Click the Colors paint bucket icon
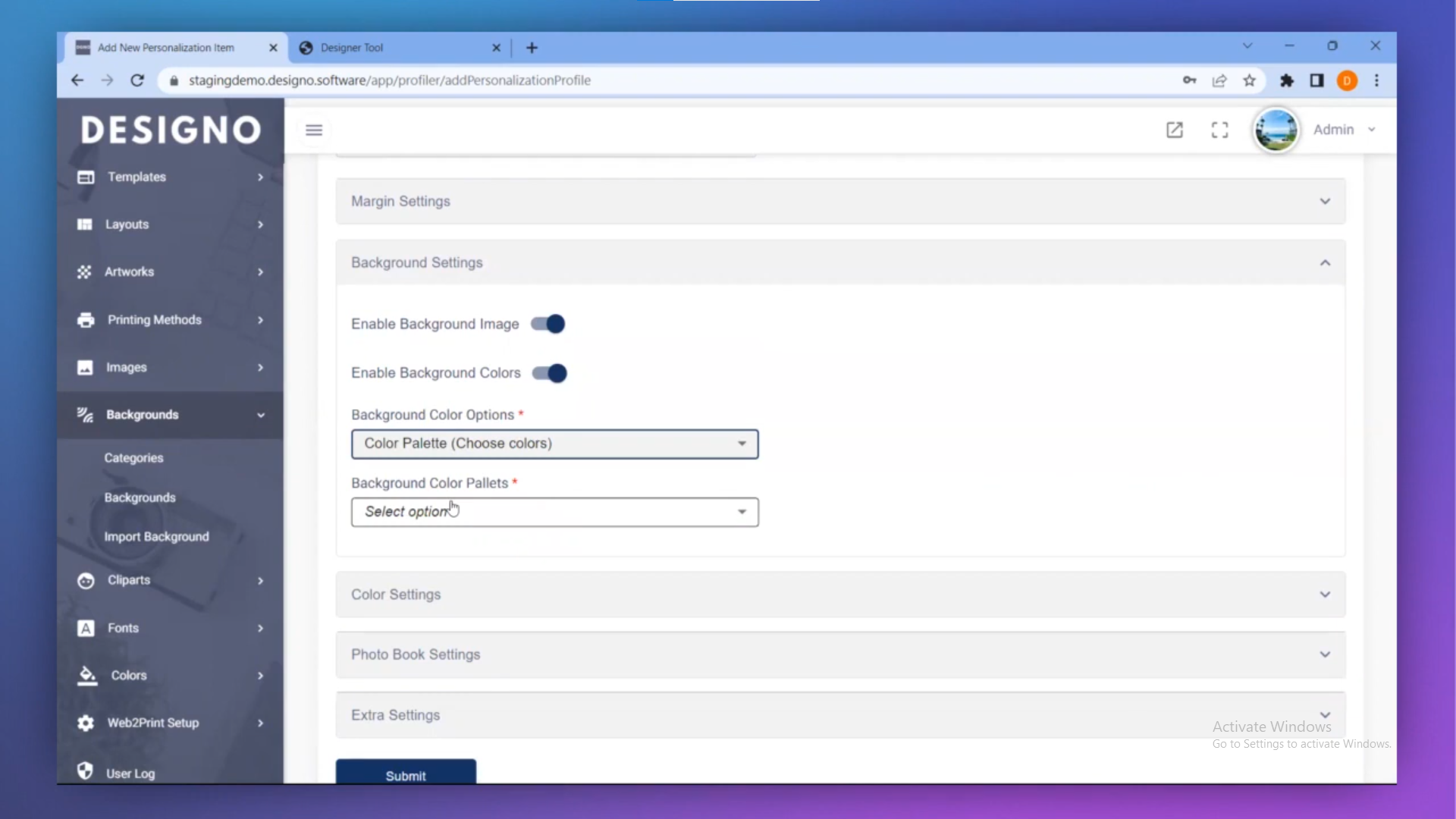The height and width of the screenshot is (819, 1456). pos(87,676)
